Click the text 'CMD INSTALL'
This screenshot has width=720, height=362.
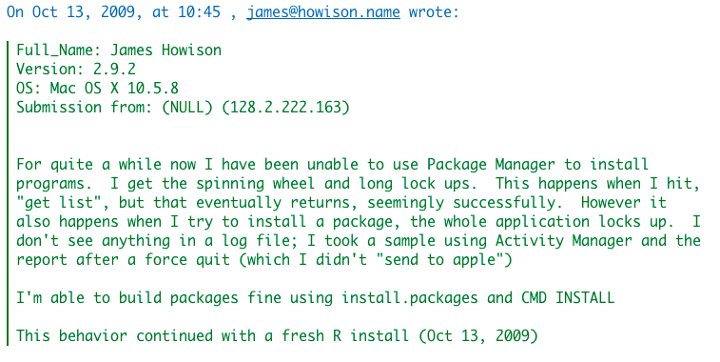pyautogui.click(x=568, y=298)
